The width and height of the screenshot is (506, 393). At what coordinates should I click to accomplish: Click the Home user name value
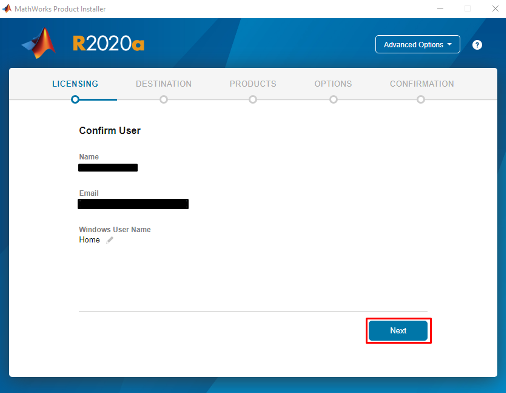click(x=89, y=240)
